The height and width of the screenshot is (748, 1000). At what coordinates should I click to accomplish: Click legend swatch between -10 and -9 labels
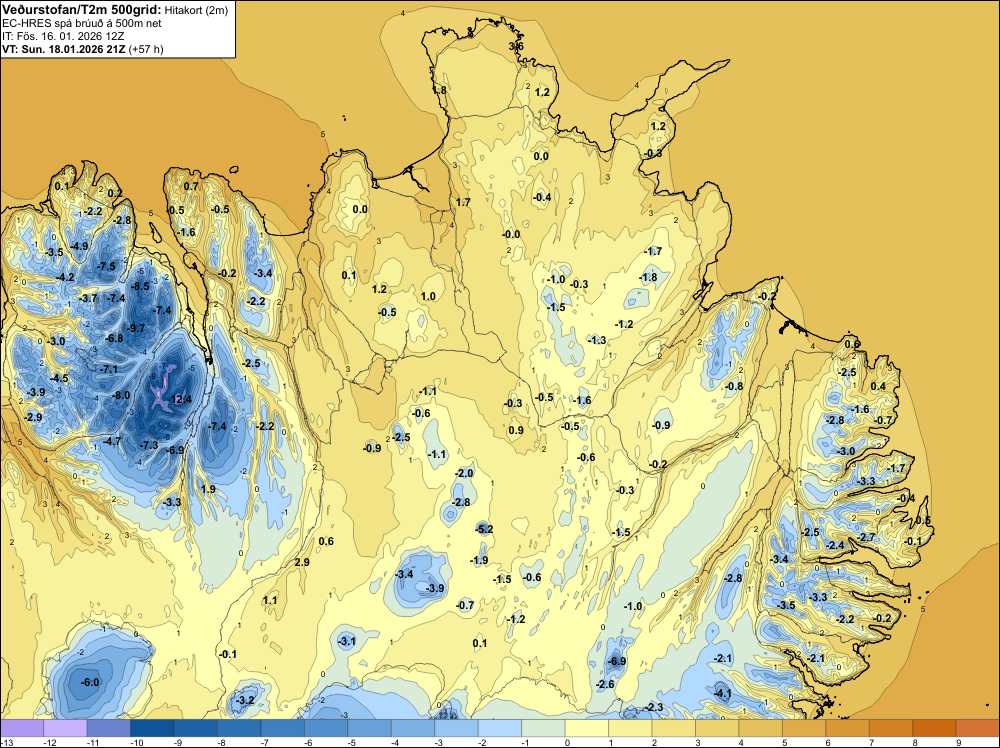point(152,728)
